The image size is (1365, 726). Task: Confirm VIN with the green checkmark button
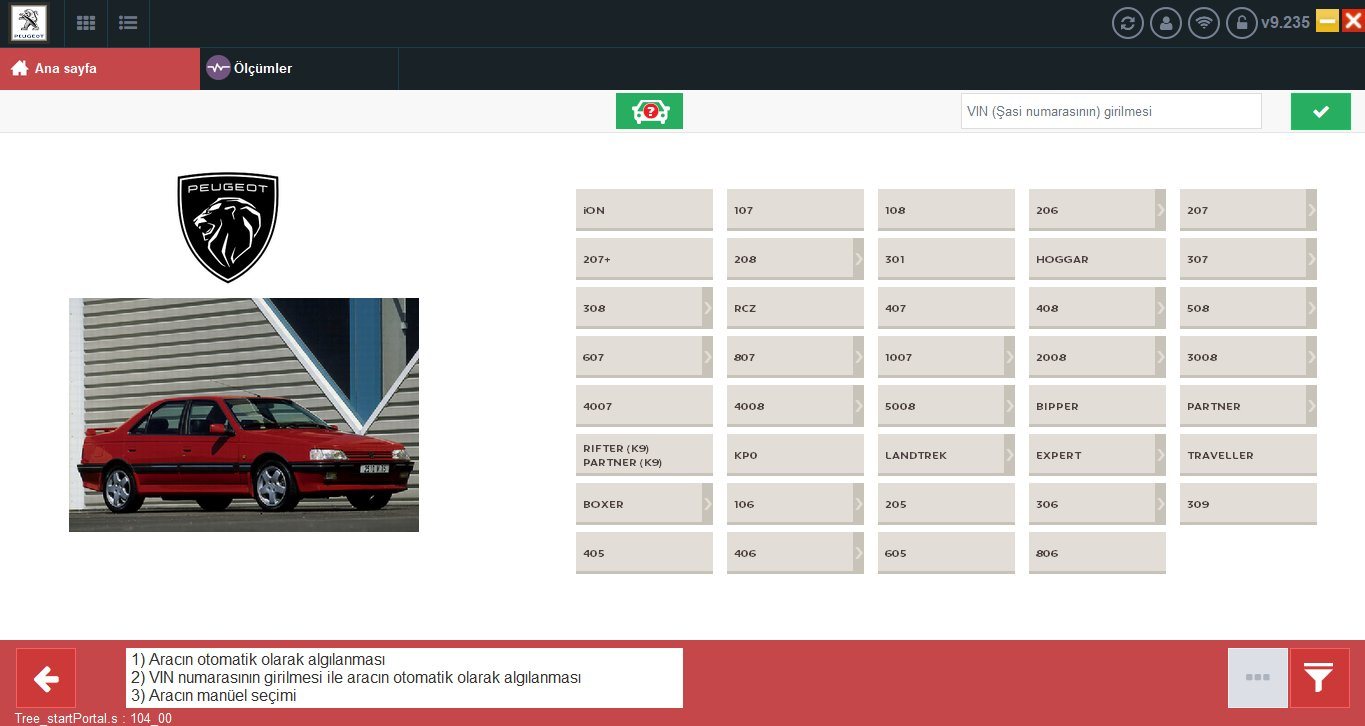click(x=1320, y=111)
